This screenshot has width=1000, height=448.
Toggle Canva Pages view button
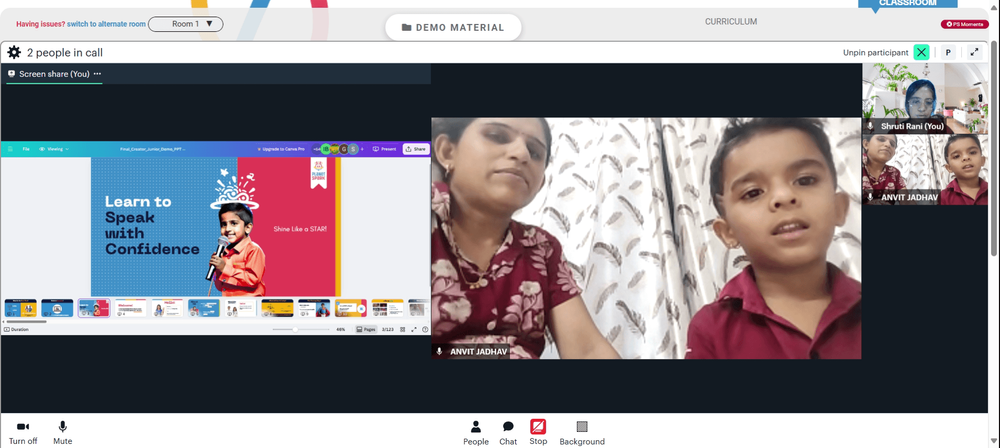coord(365,329)
